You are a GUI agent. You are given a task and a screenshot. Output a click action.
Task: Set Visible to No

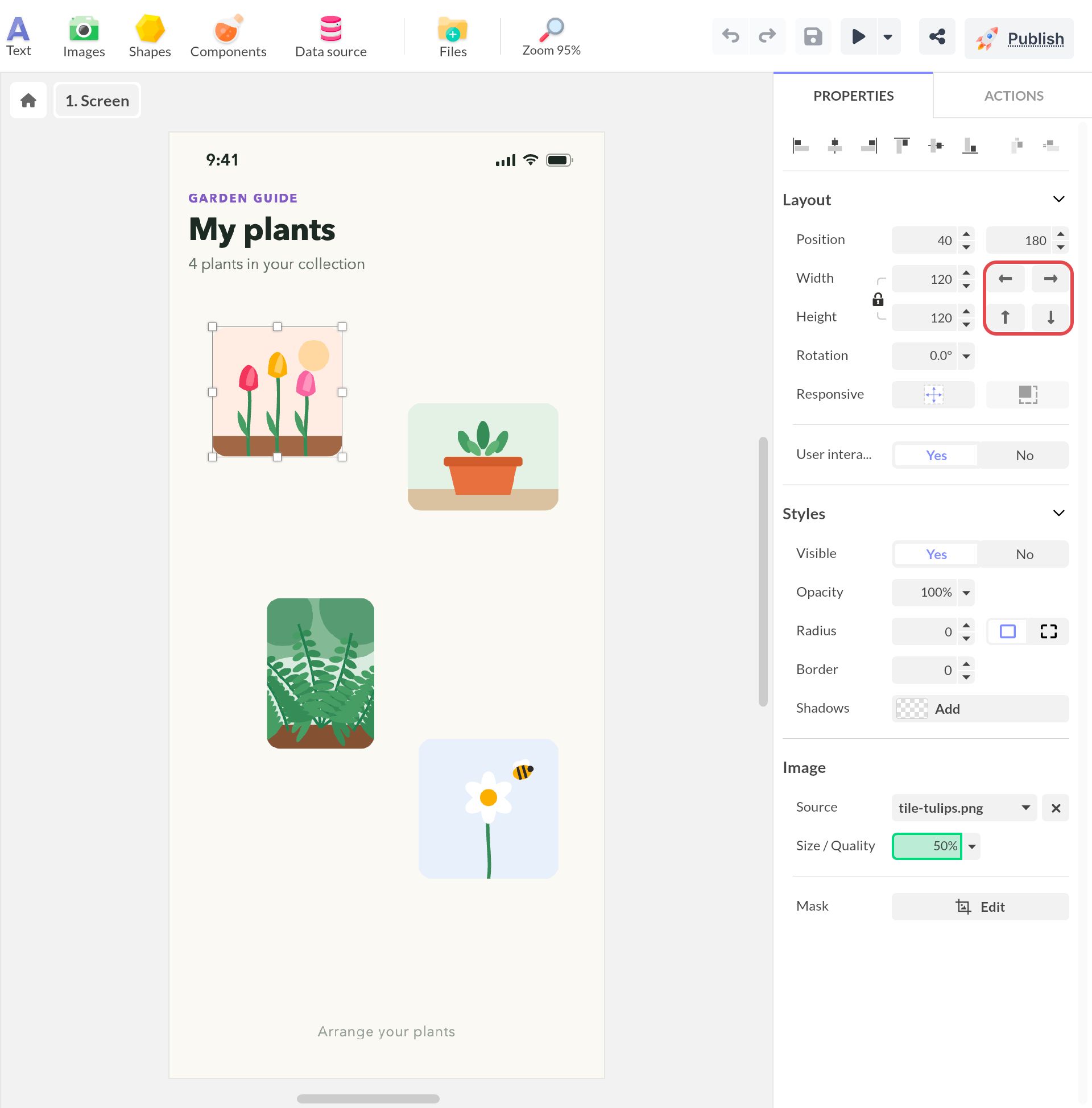(x=1024, y=555)
